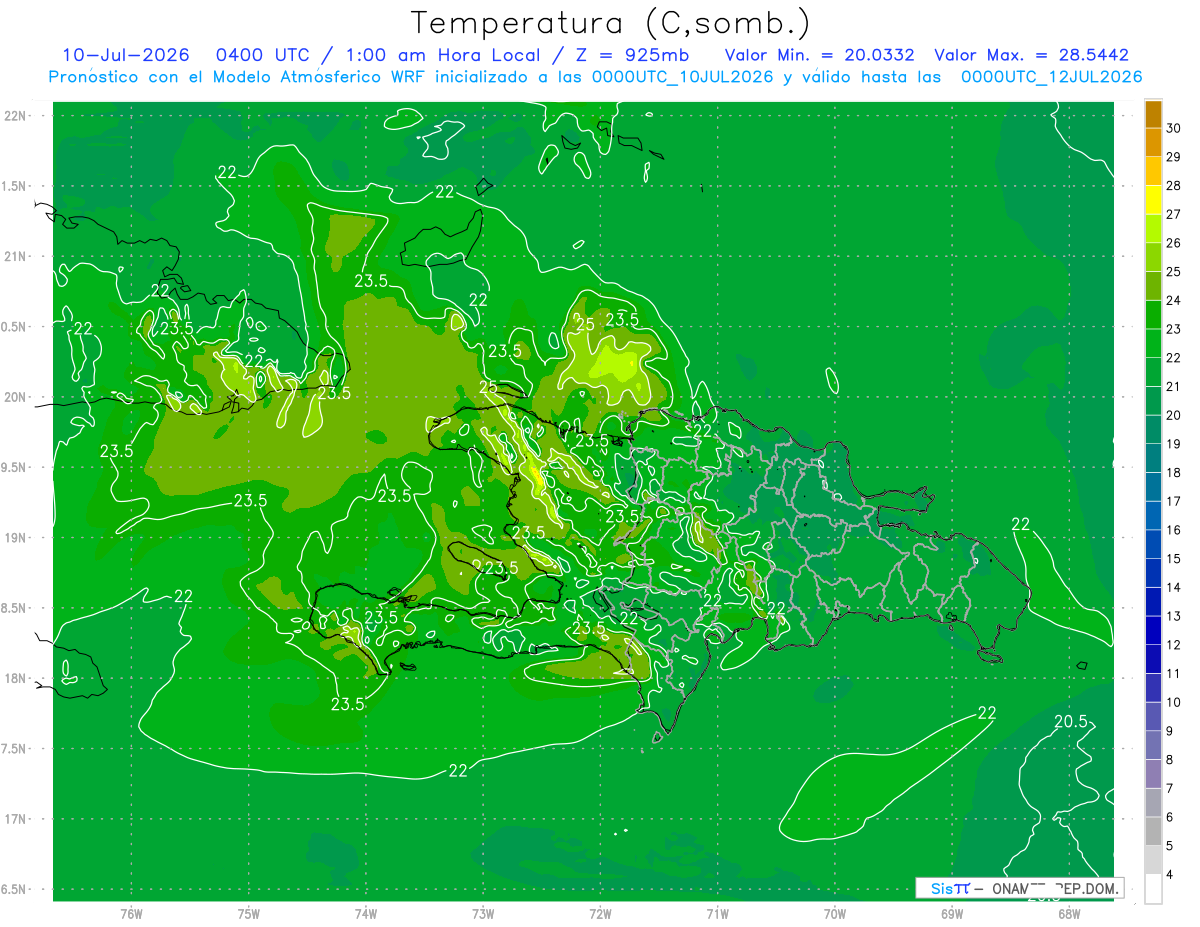
Task: Click the '76W' longitude axis label
Action: coord(131,914)
